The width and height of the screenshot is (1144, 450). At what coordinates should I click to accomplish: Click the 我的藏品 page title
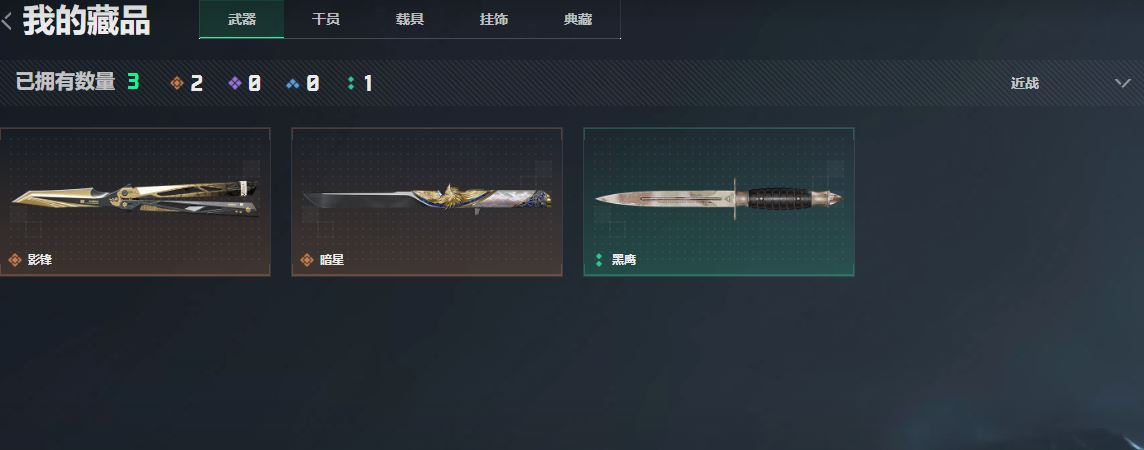[x=87, y=21]
